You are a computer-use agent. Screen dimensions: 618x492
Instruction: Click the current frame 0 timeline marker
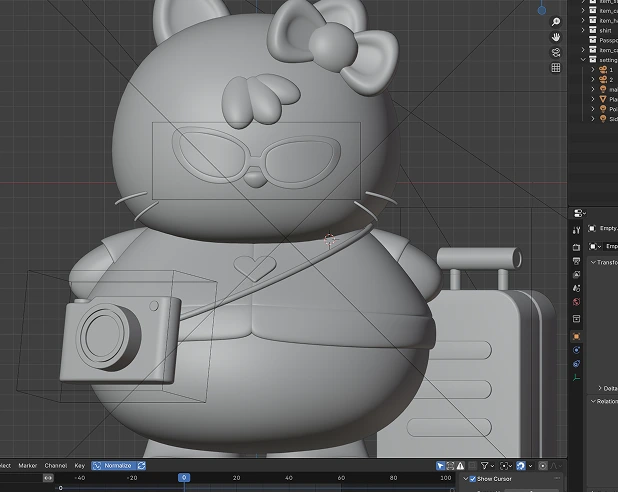click(183, 478)
